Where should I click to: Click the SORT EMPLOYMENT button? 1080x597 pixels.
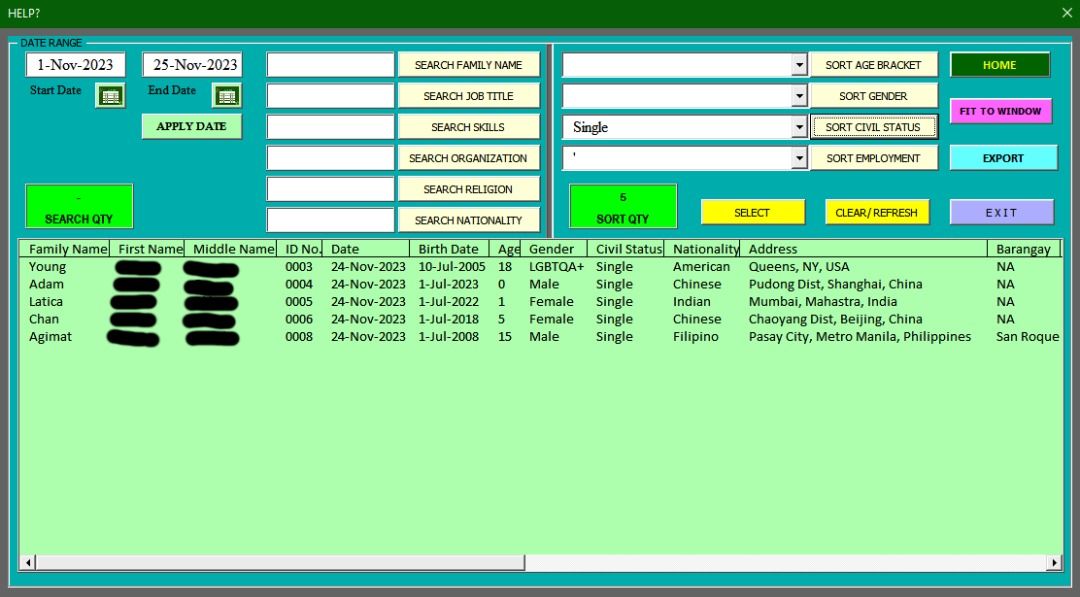click(874, 158)
